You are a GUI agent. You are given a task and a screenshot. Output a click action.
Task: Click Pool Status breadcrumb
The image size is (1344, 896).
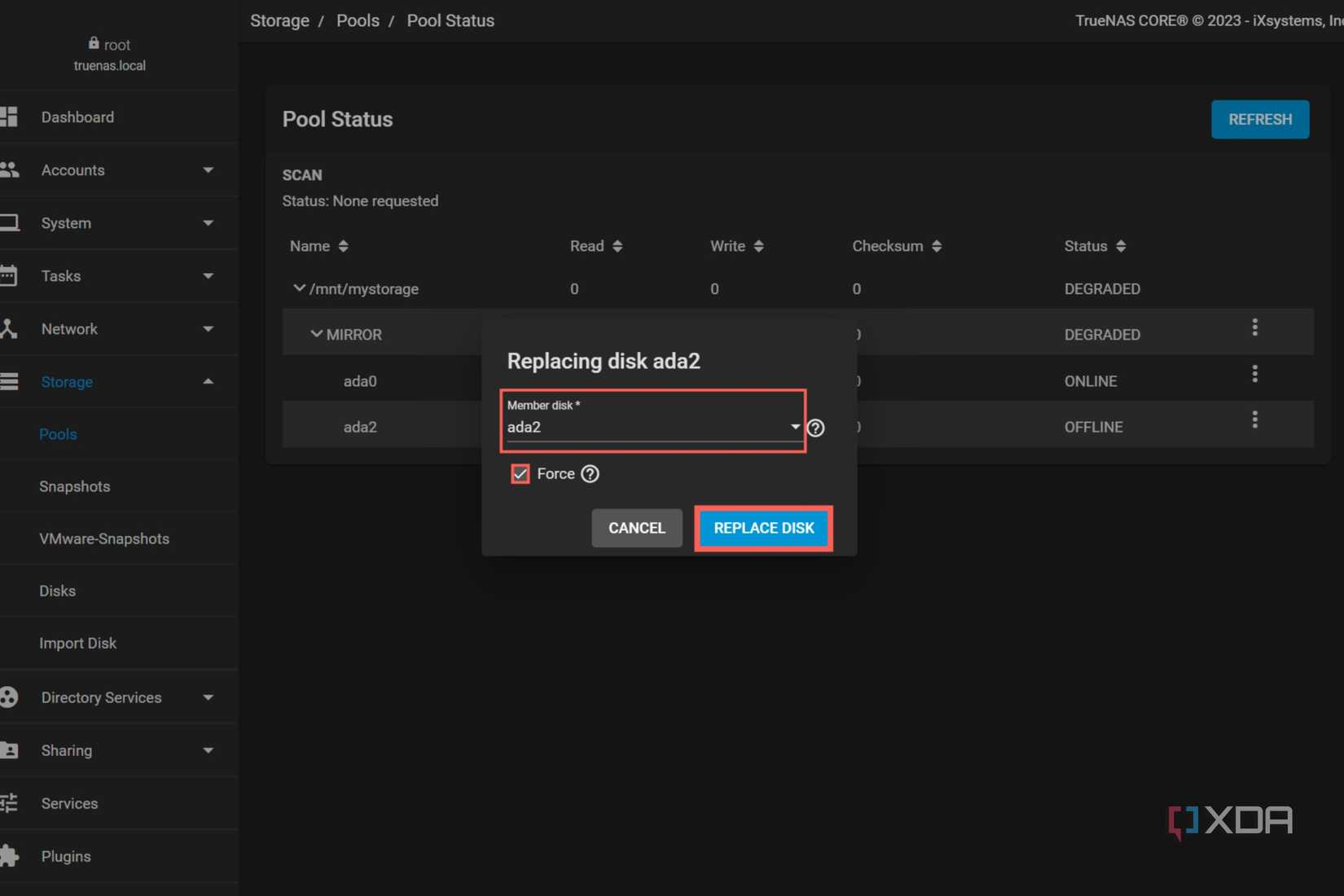[450, 20]
